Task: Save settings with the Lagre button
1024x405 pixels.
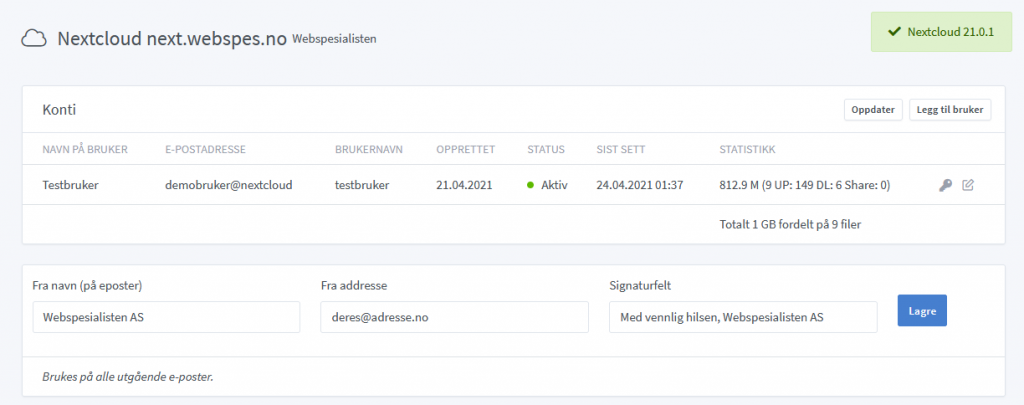Action: click(922, 310)
